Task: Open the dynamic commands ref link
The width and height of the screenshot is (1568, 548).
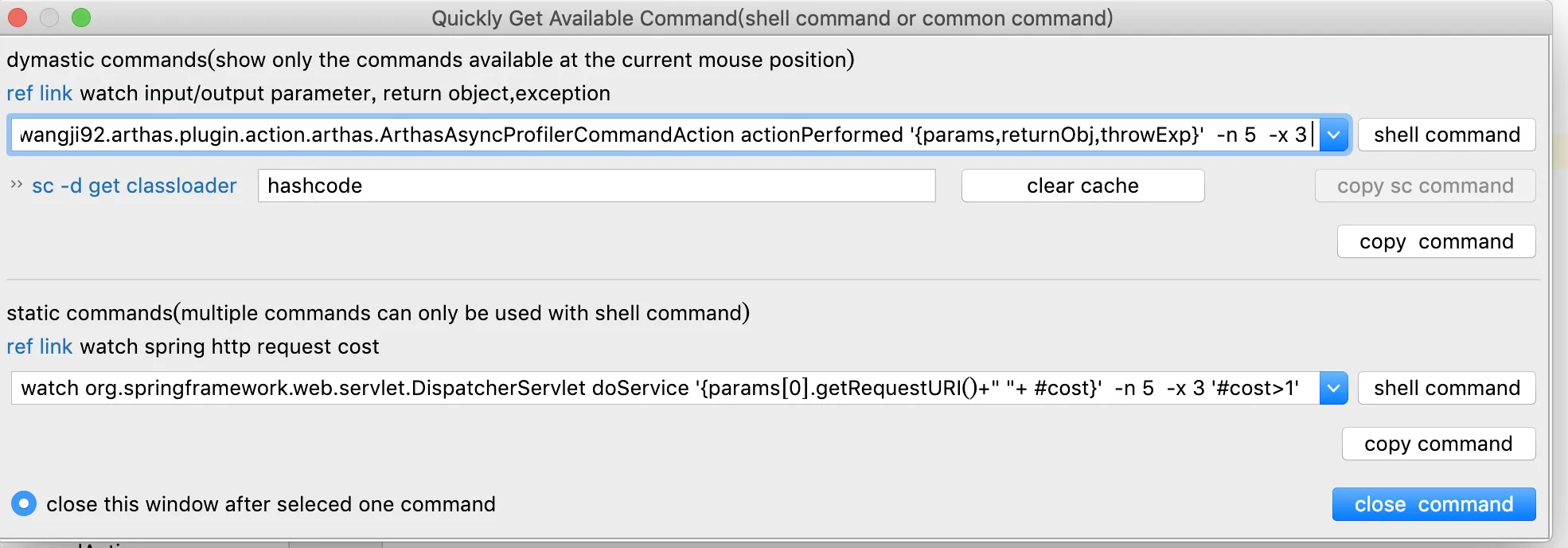Action: point(39,93)
